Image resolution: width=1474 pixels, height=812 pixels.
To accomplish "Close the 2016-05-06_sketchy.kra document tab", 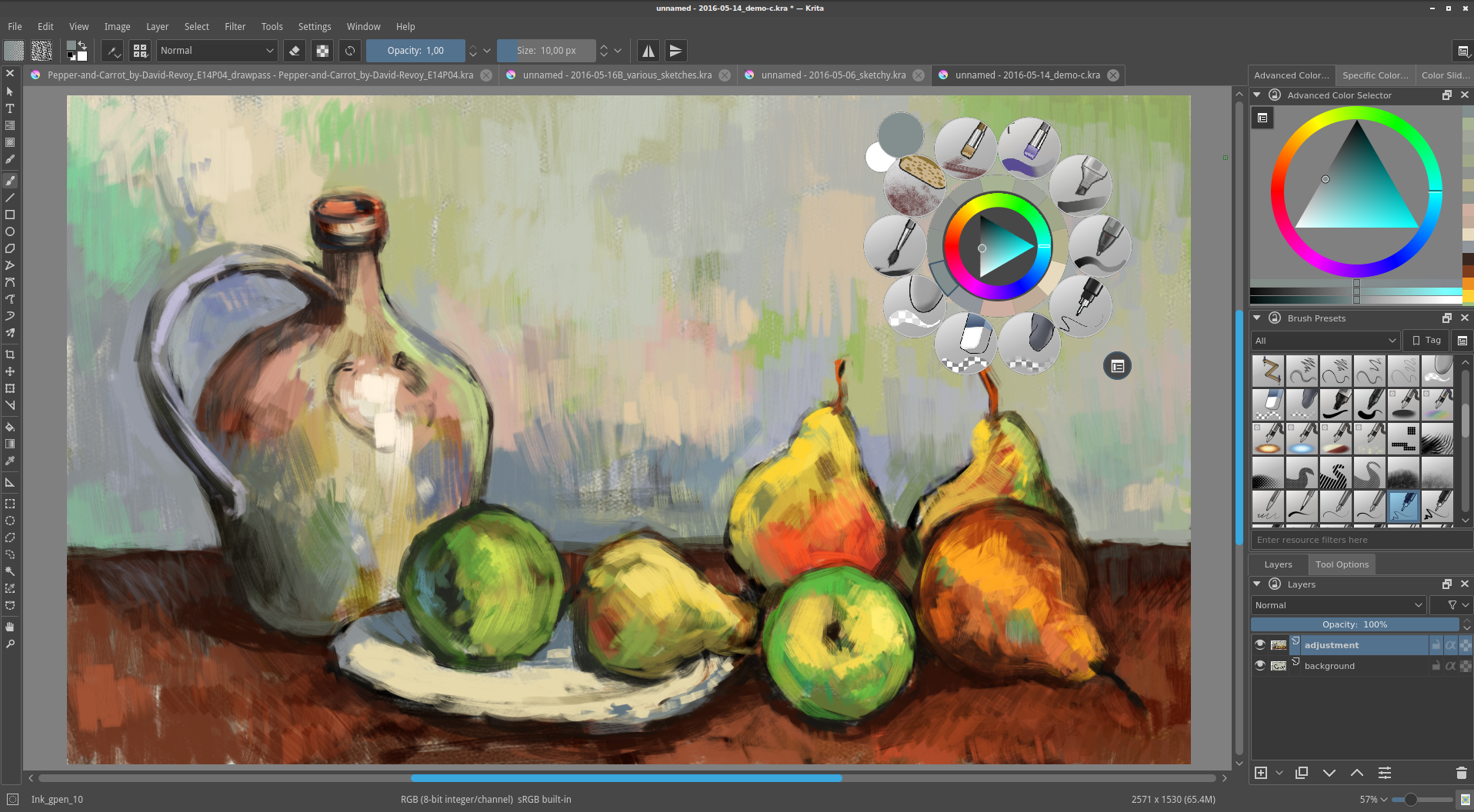I will point(919,75).
